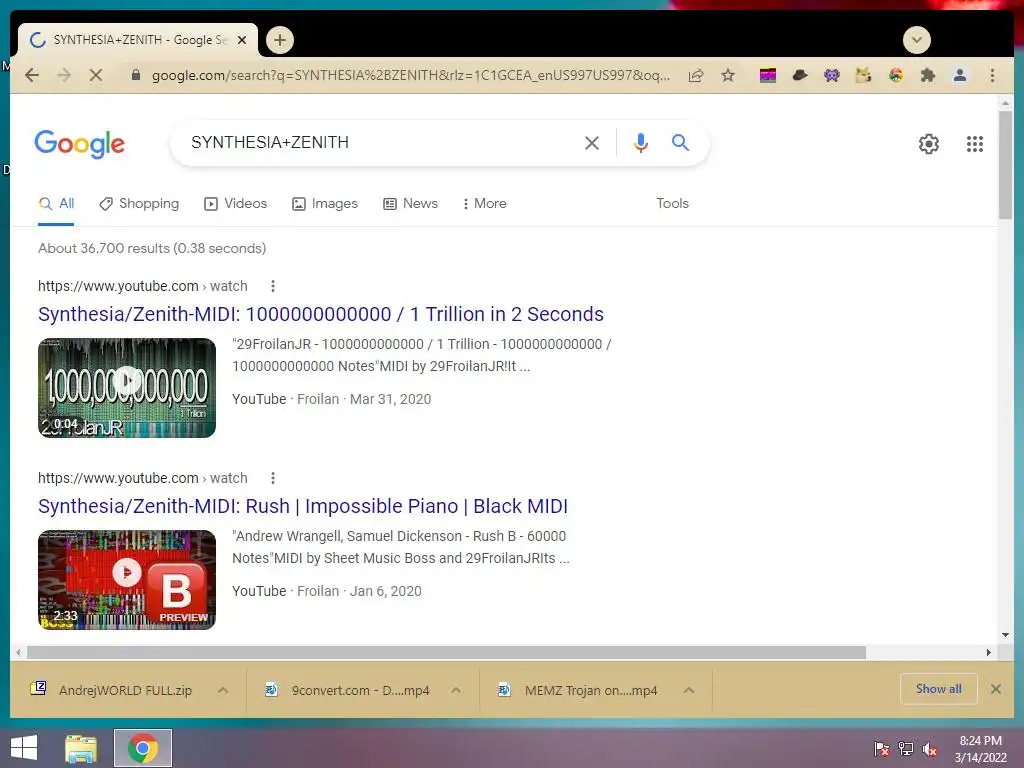Click Chrome icon in the taskbar
The image size is (1024, 768).
coord(143,748)
